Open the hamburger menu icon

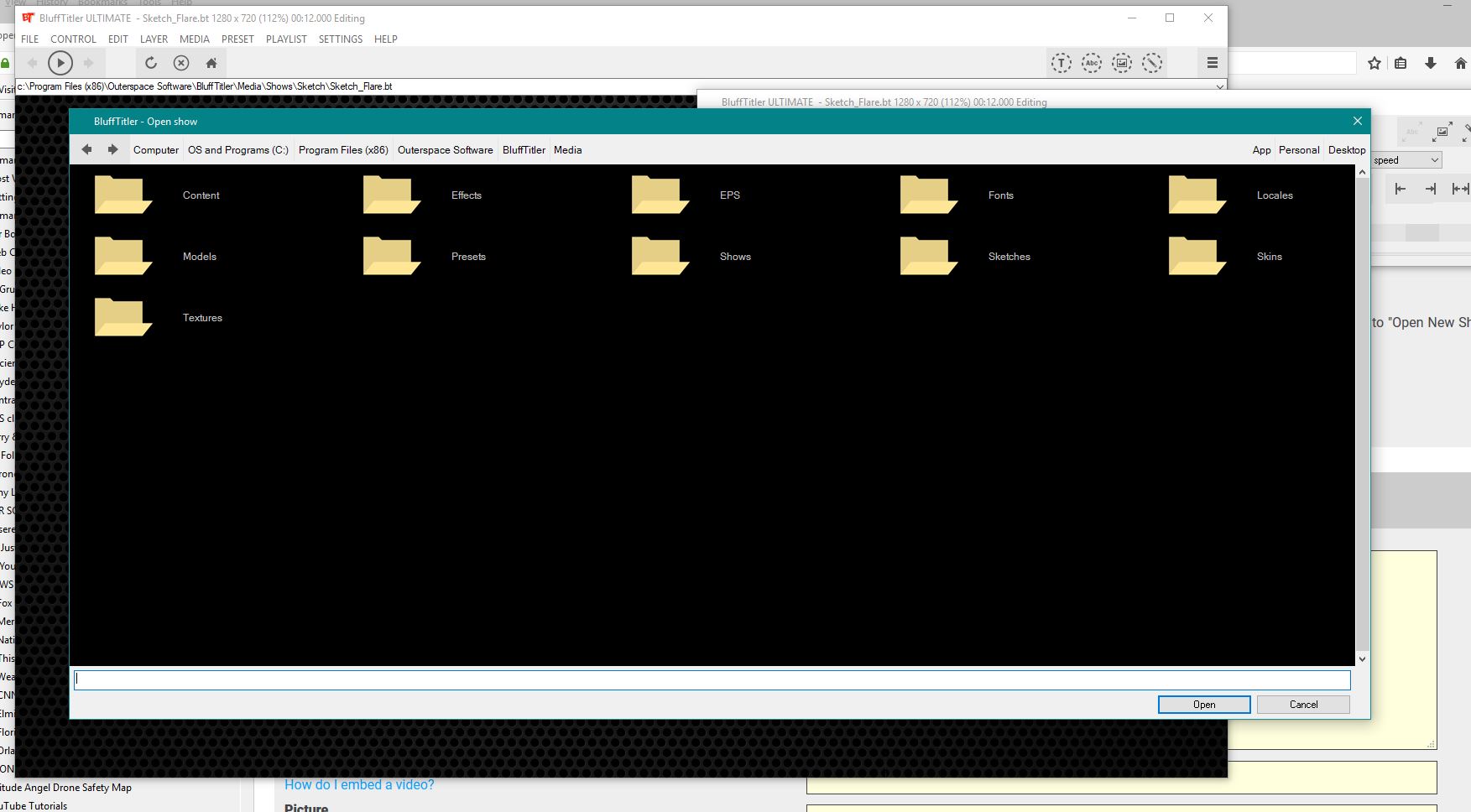click(1212, 63)
